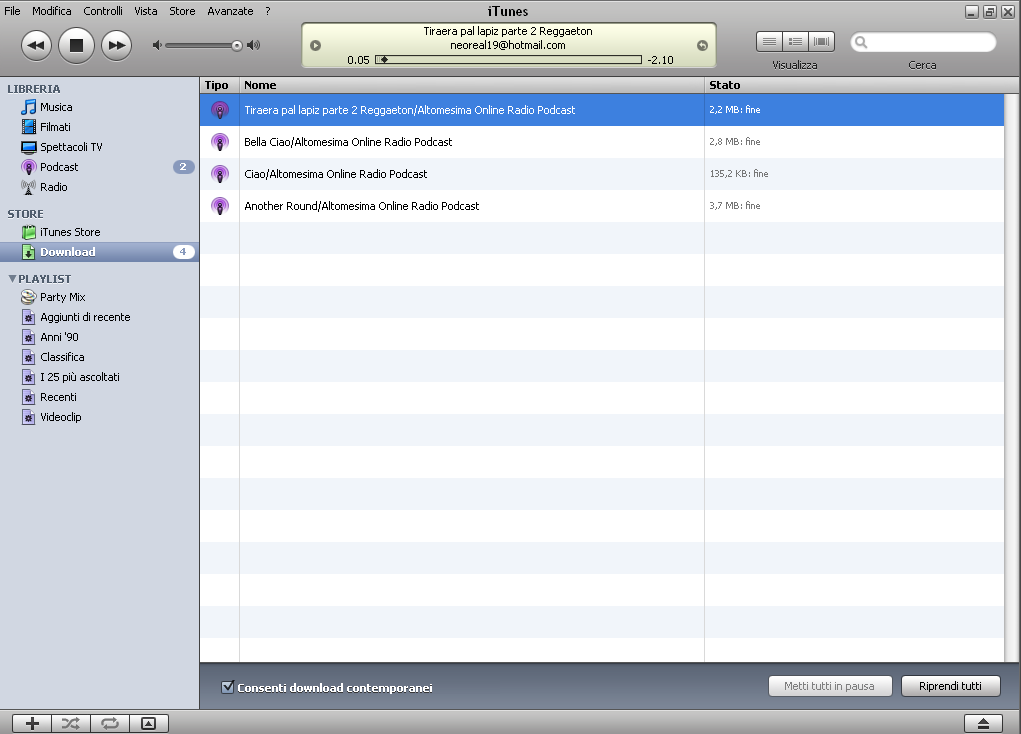Switch to list view mode
This screenshot has height=734, width=1021.
tap(769, 42)
